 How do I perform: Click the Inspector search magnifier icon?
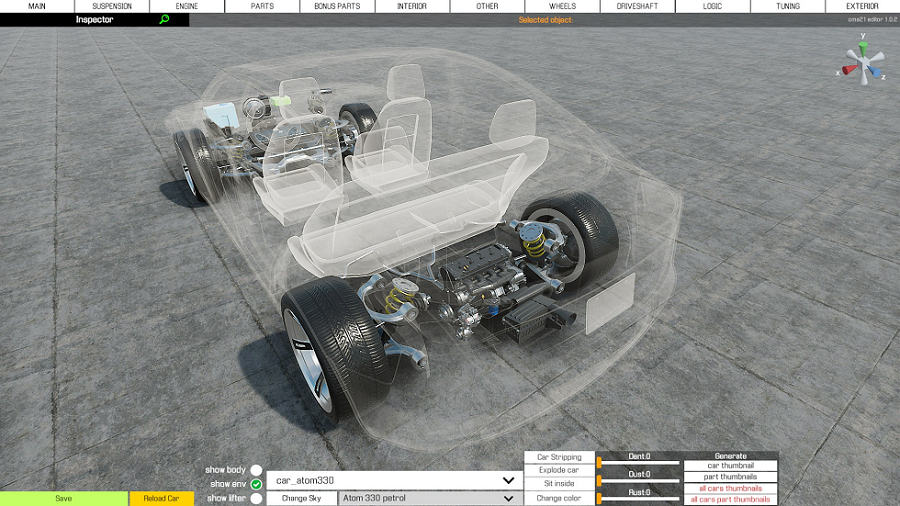[x=164, y=19]
